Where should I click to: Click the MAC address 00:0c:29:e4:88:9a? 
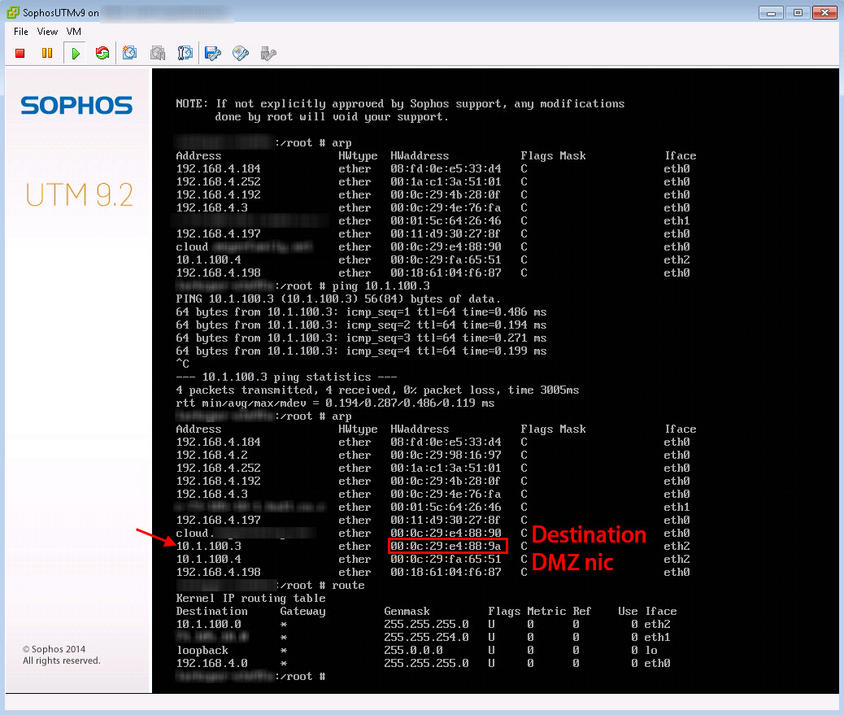tap(446, 546)
